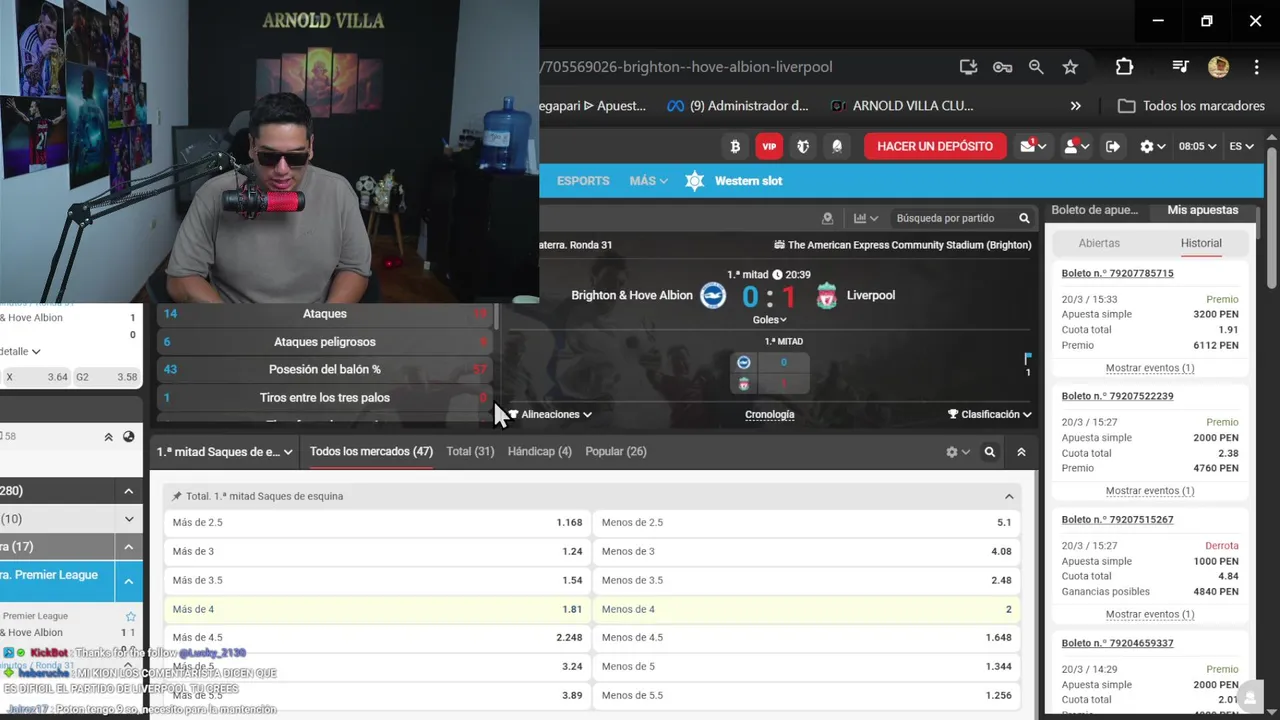Bet on Más de 4.5 at 2.248
1280x720 pixels.
[377, 638]
